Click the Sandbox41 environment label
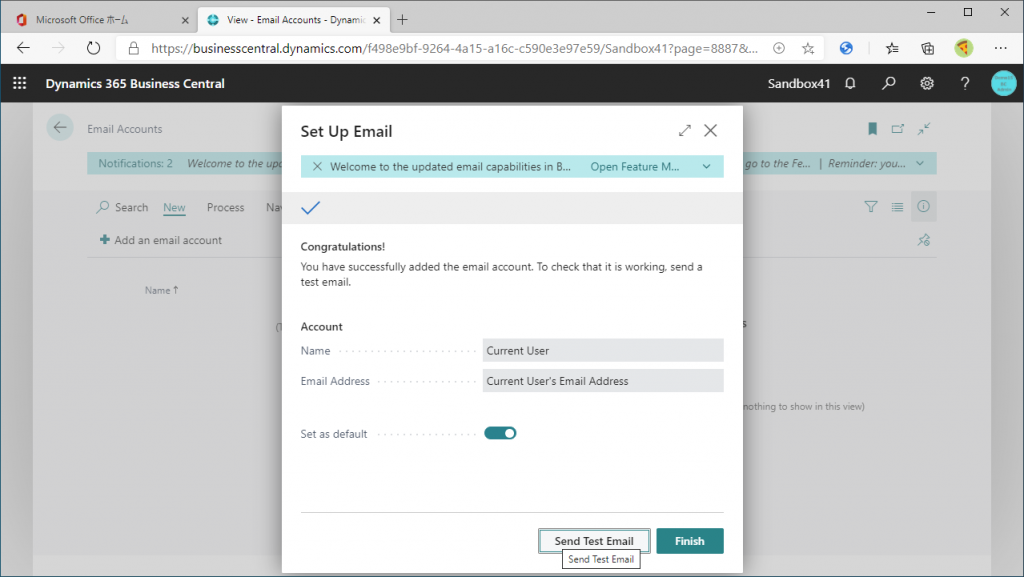1024x577 pixels. [799, 84]
